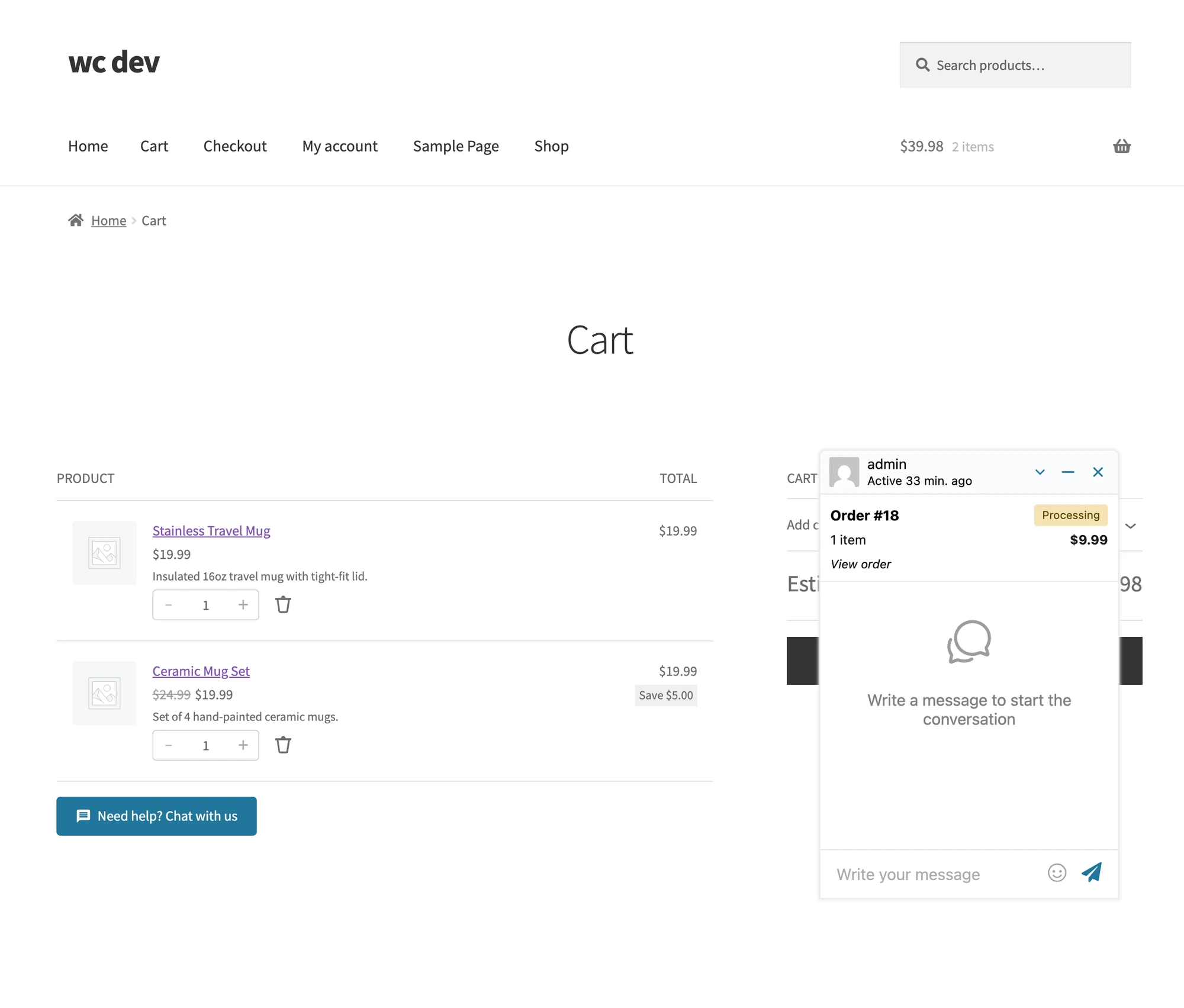Click the wc dev site title
The height and width of the screenshot is (1008, 1184).
coord(114,62)
